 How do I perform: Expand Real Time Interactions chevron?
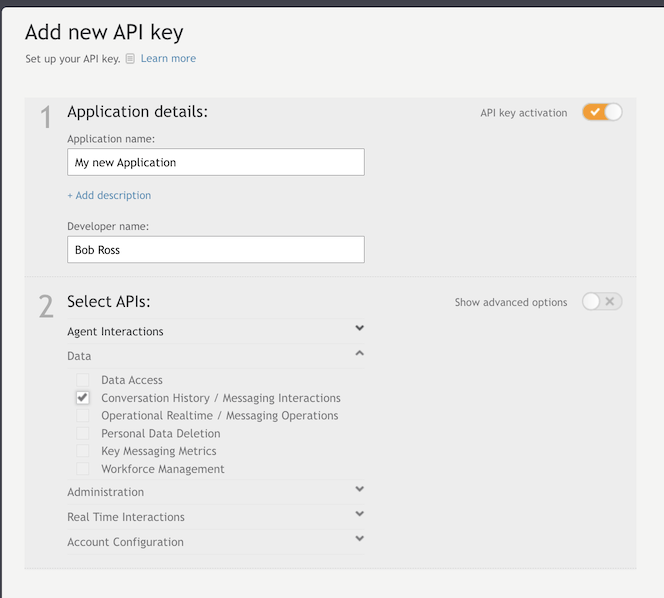coord(360,514)
